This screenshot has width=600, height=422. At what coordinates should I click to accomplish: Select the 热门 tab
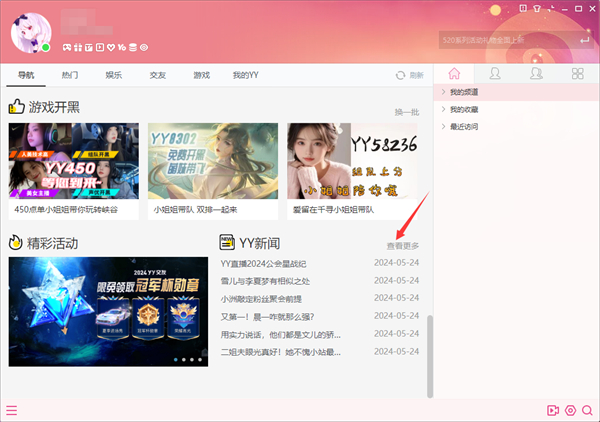(70, 75)
